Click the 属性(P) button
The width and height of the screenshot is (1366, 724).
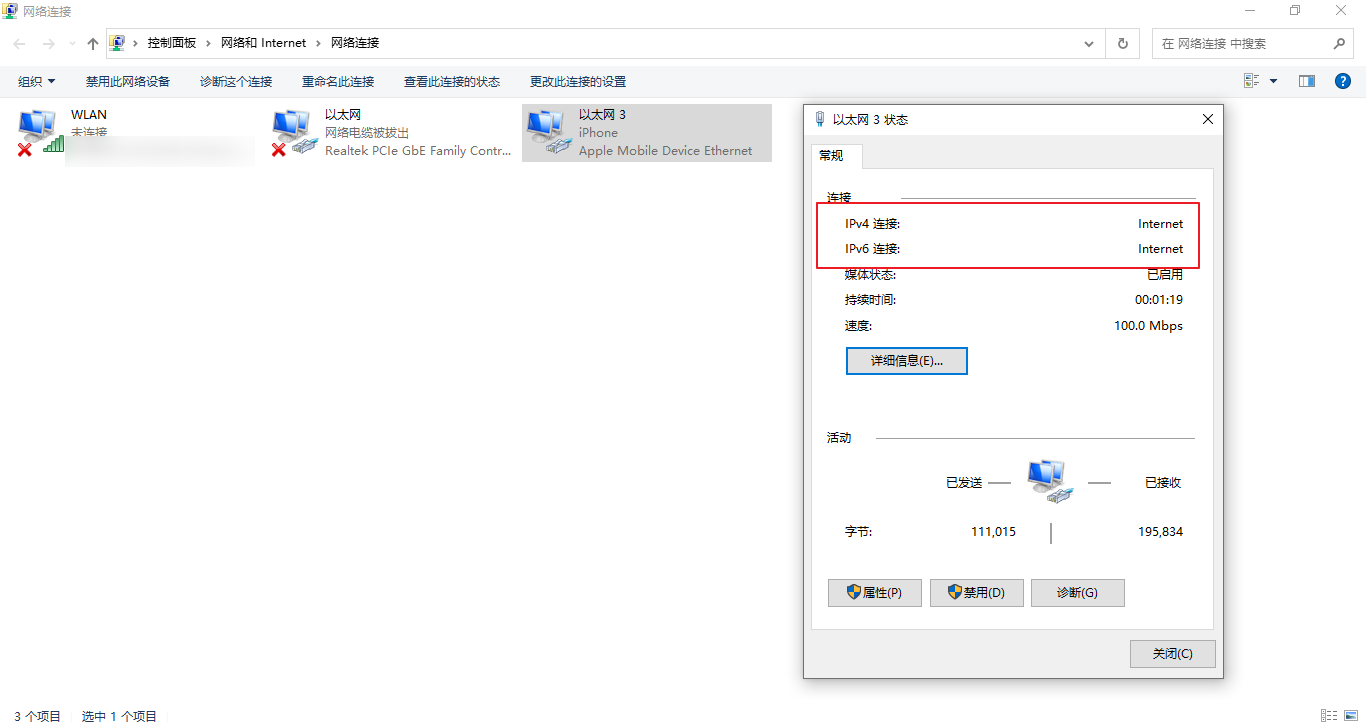875,593
